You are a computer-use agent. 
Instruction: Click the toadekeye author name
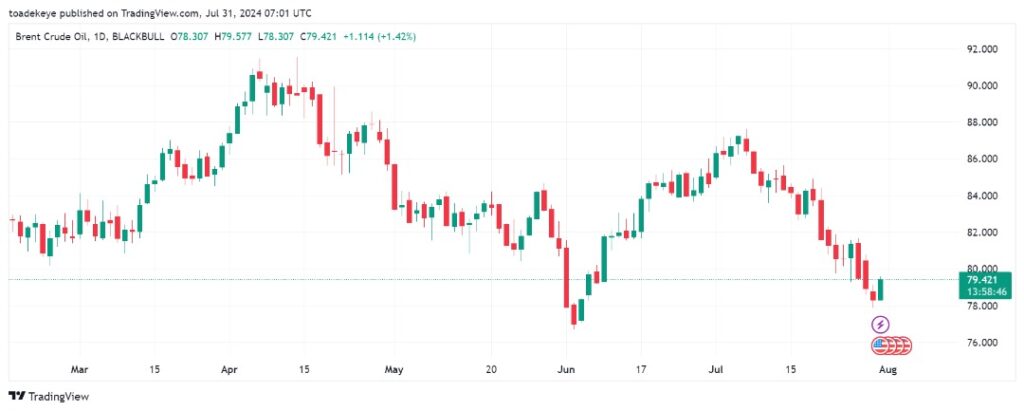click(x=39, y=11)
